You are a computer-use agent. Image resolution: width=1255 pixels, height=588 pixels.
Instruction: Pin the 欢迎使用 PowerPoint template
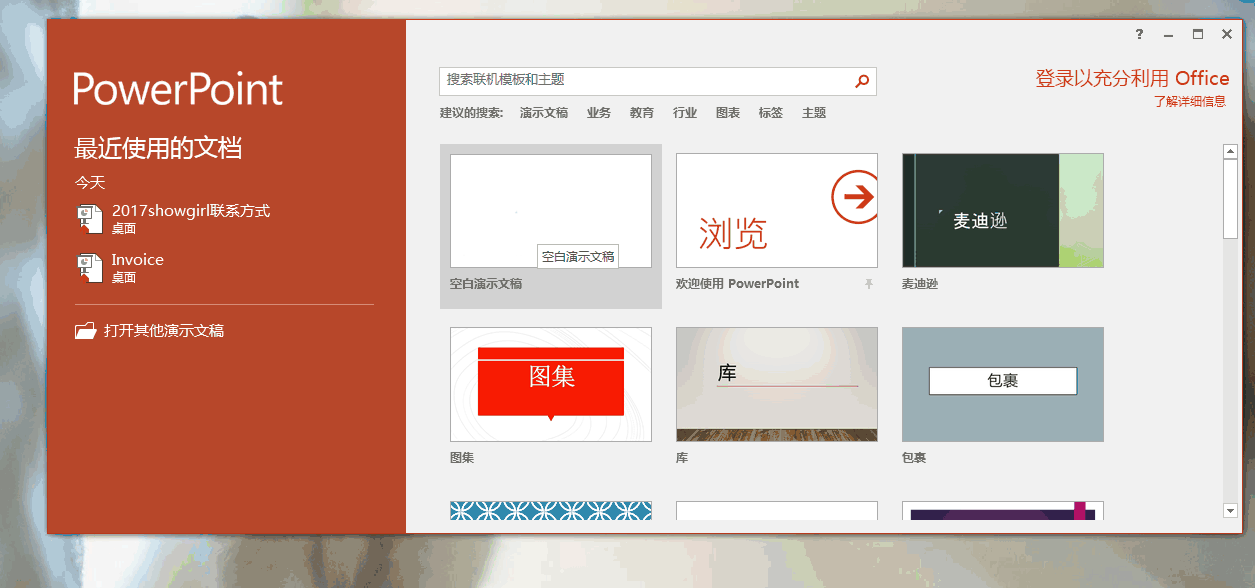point(869,284)
